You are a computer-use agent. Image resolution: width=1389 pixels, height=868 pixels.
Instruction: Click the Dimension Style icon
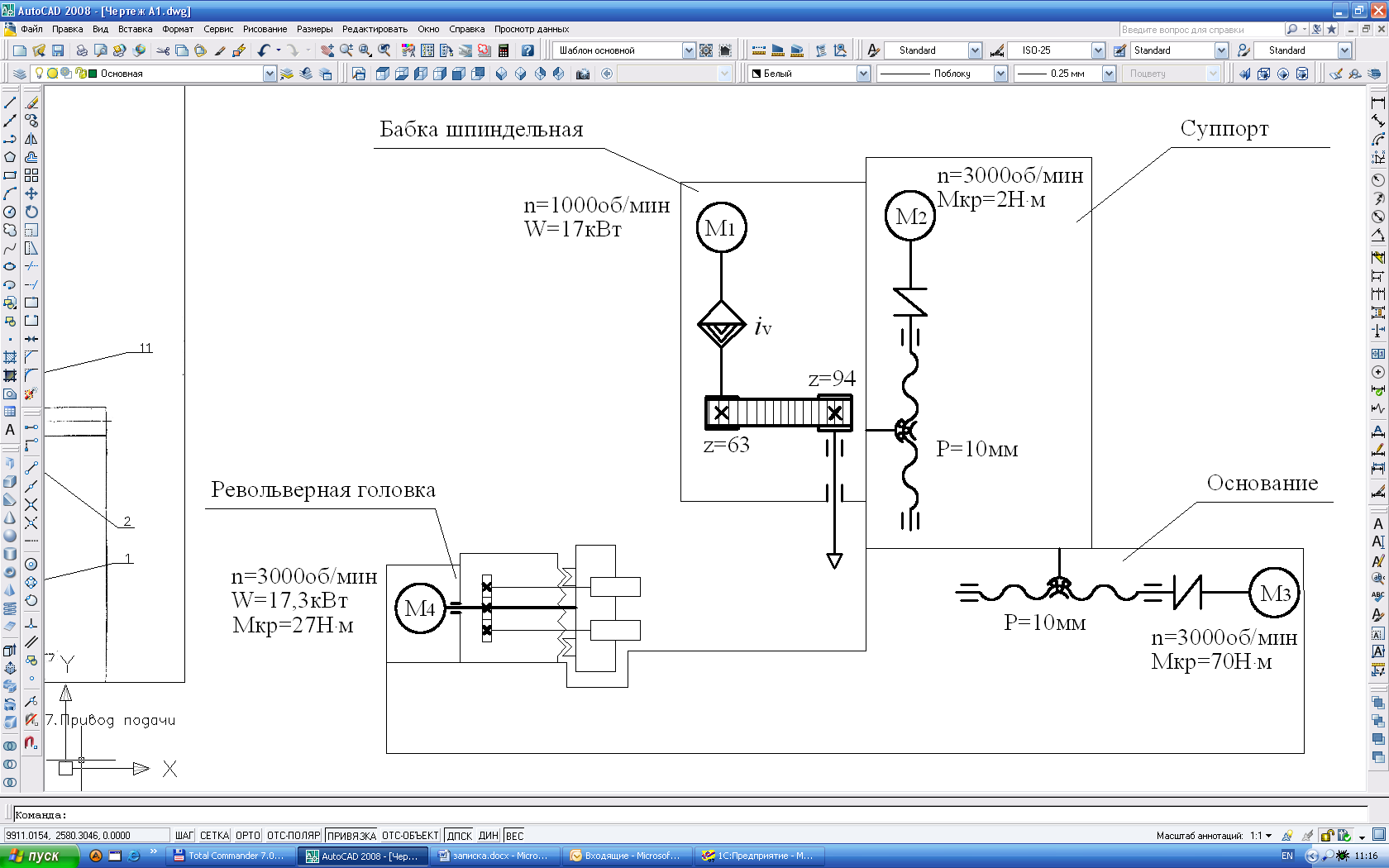[x=997, y=50]
